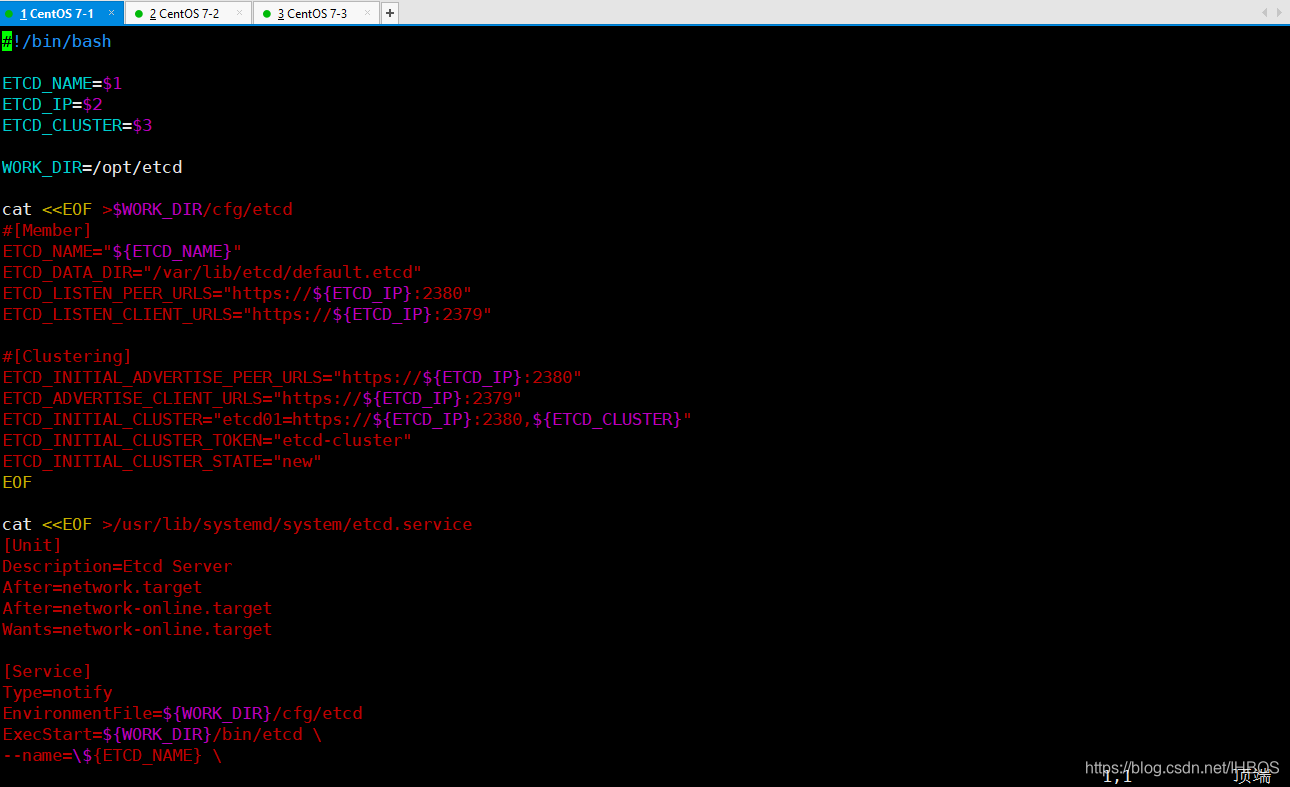1290x787 pixels.
Task: Click the ETCD_LISTEN_PEER_URLS line
Action: 237,293
